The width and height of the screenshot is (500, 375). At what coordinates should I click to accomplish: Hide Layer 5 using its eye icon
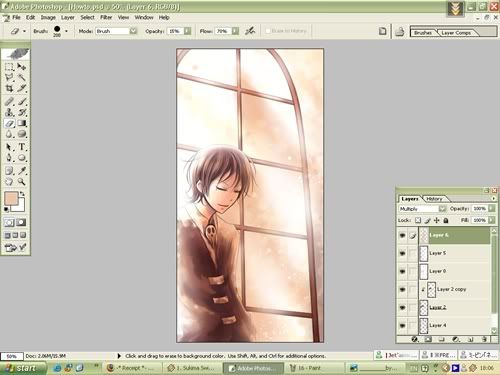click(x=402, y=253)
